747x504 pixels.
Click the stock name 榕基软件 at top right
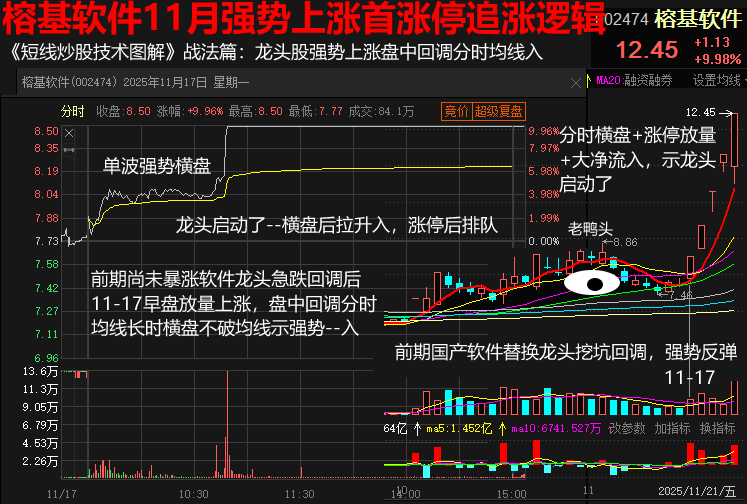(698, 19)
